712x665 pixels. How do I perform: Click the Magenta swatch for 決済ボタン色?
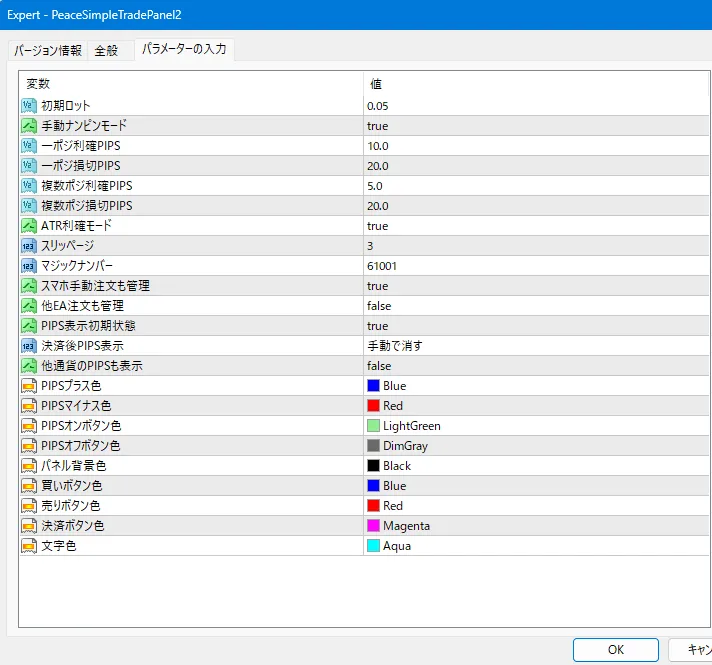pos(373,526)
